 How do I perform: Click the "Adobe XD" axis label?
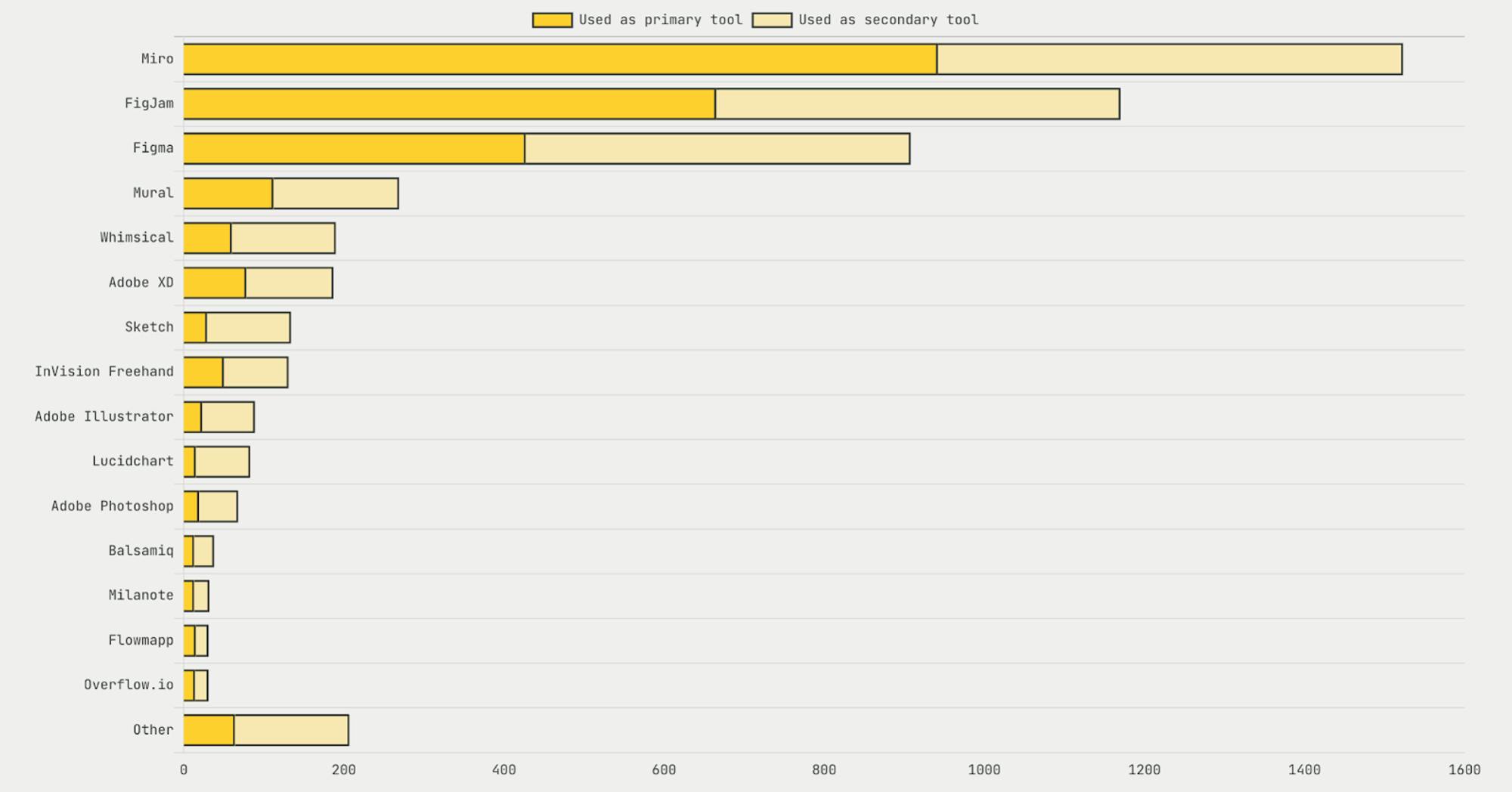click(141, 283)
